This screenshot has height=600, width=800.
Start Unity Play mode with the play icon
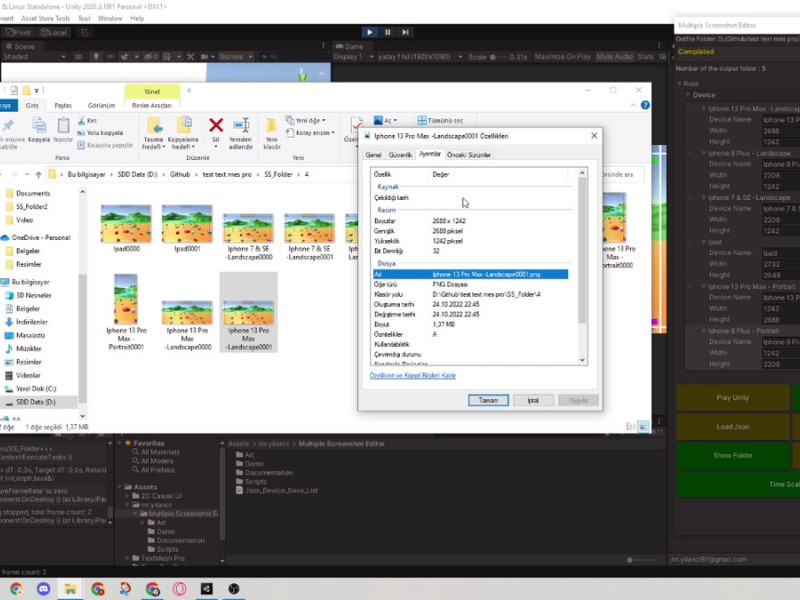(x=369, y=32)
